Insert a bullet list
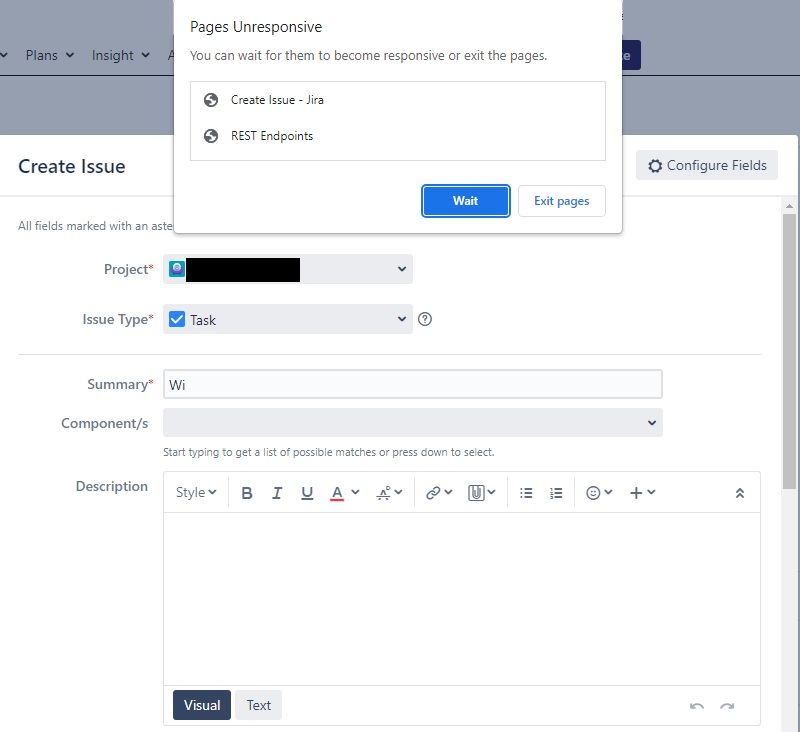Viewport: 800px width, 732px height. [x=526, y=493]
